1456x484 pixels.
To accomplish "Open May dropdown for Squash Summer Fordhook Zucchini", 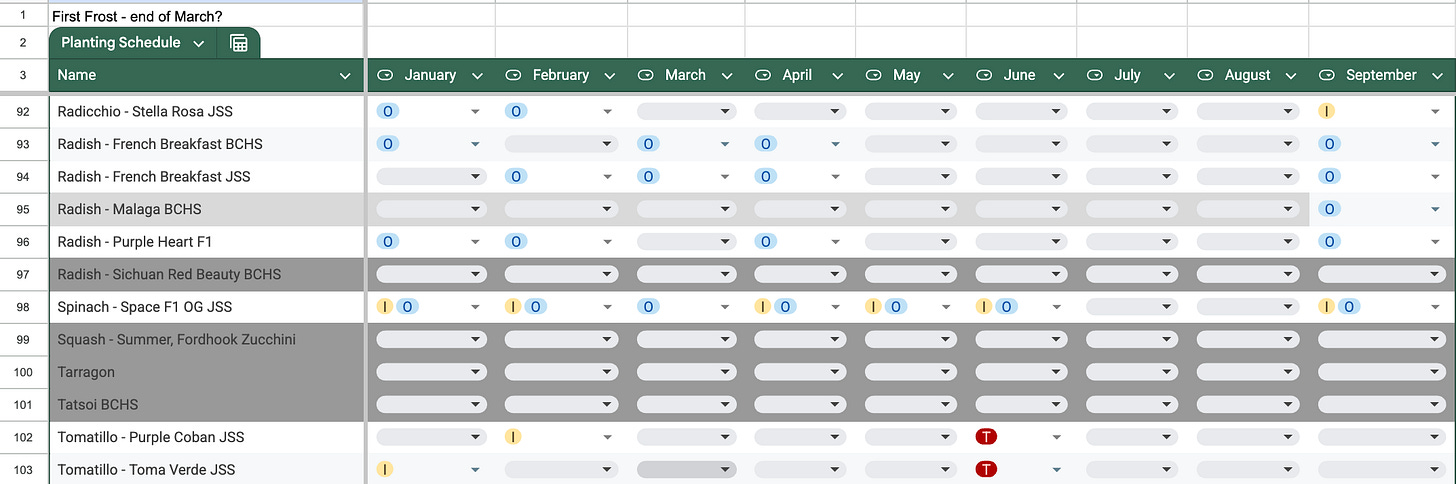I will 911,339.
